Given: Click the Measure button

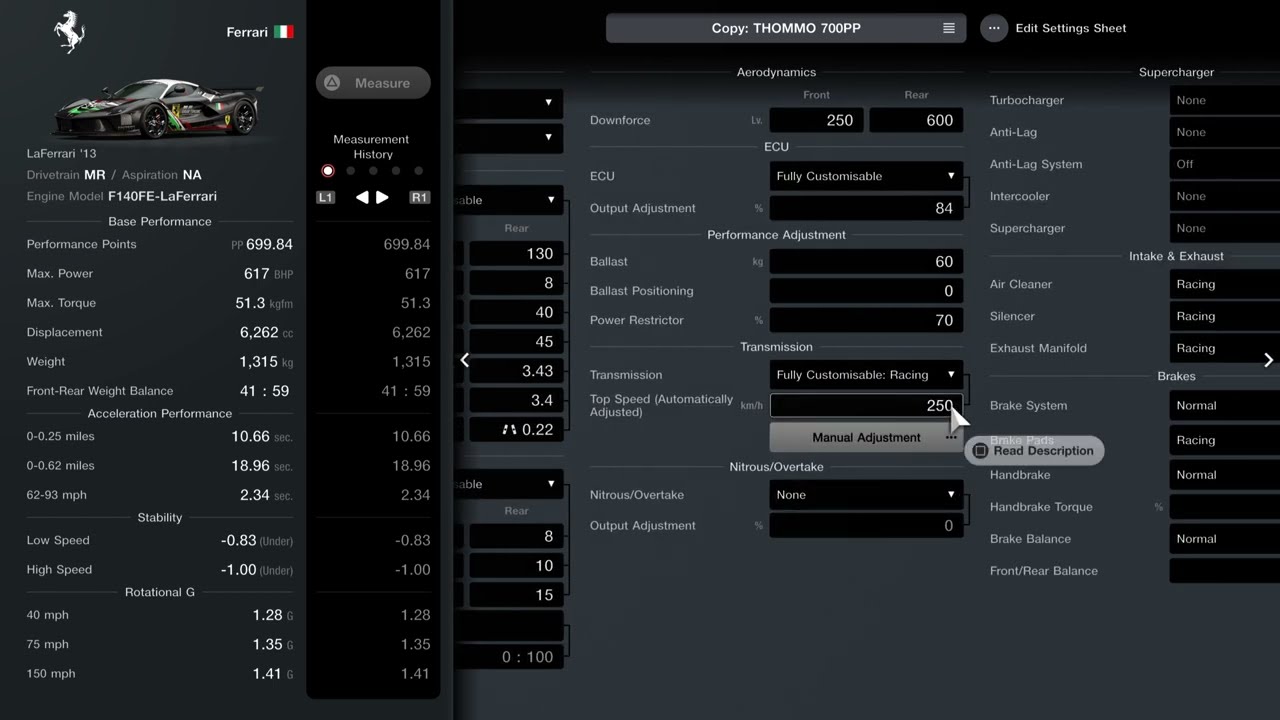Looking at the screenshot, I should click(373, 83).
